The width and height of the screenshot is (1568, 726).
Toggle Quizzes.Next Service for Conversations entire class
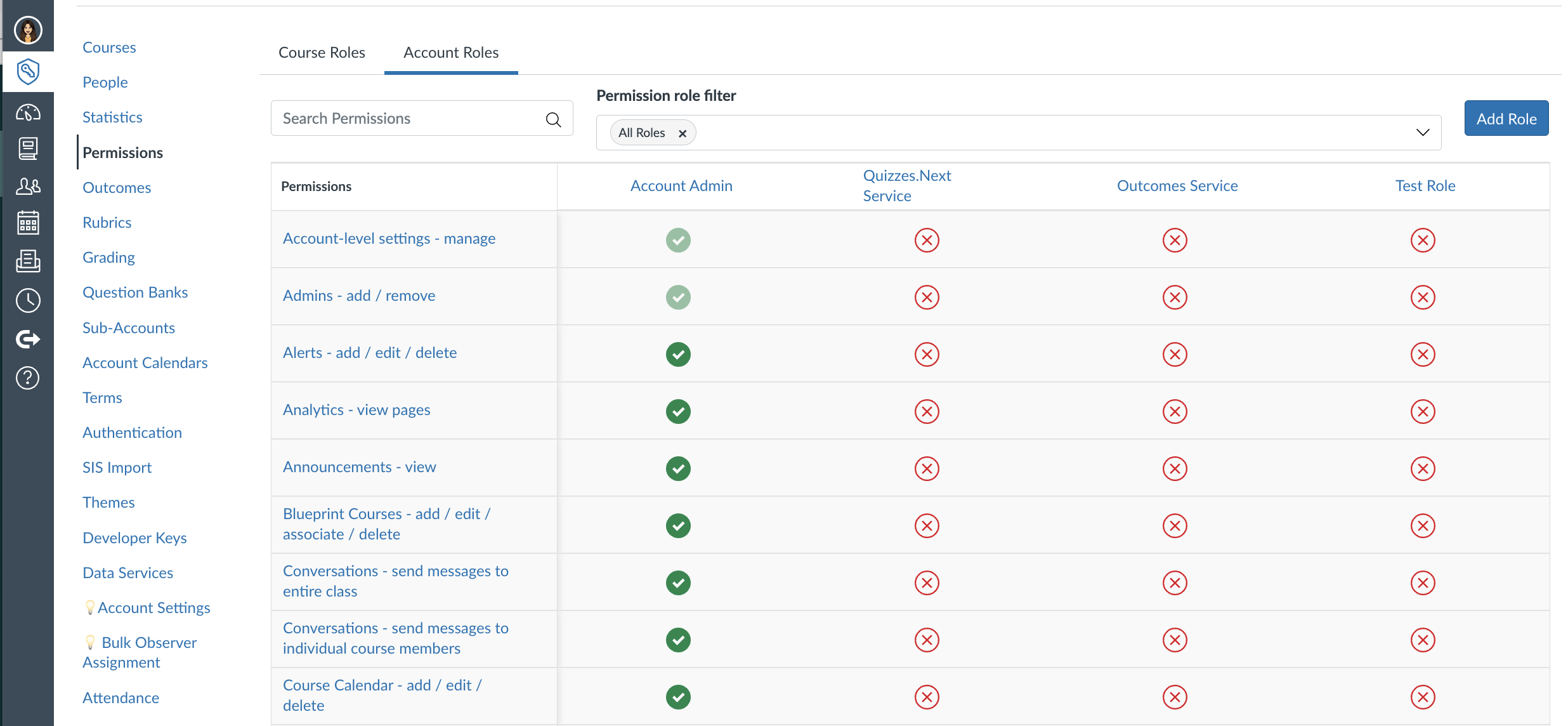coord(927,583)
